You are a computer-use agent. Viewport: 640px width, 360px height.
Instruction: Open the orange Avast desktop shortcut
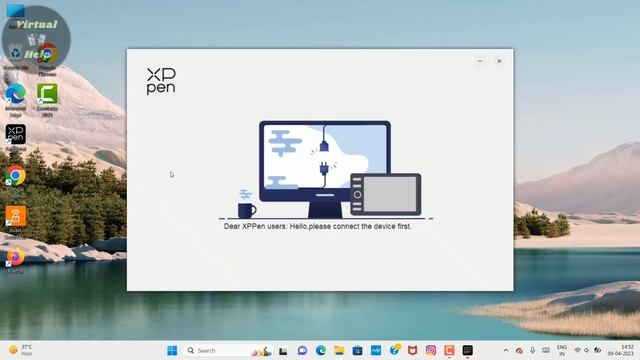16,221
